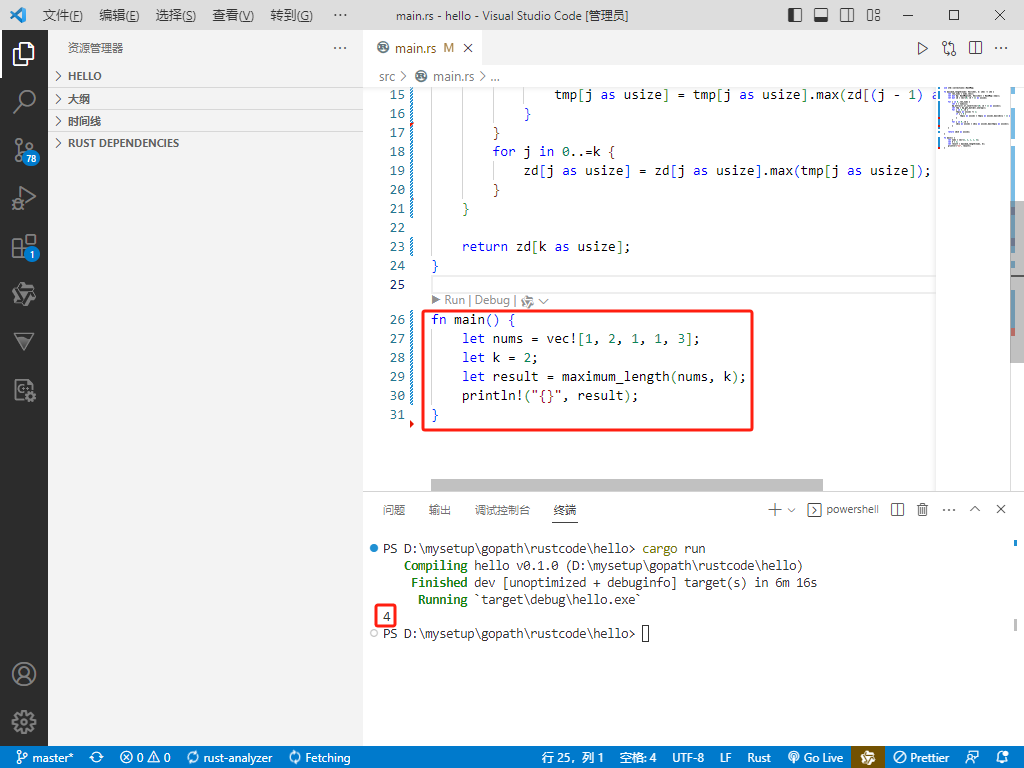Open the file-with-gear icon in activity bar
The height and width of the screenshot is (768, 1024).
point(24,390)
